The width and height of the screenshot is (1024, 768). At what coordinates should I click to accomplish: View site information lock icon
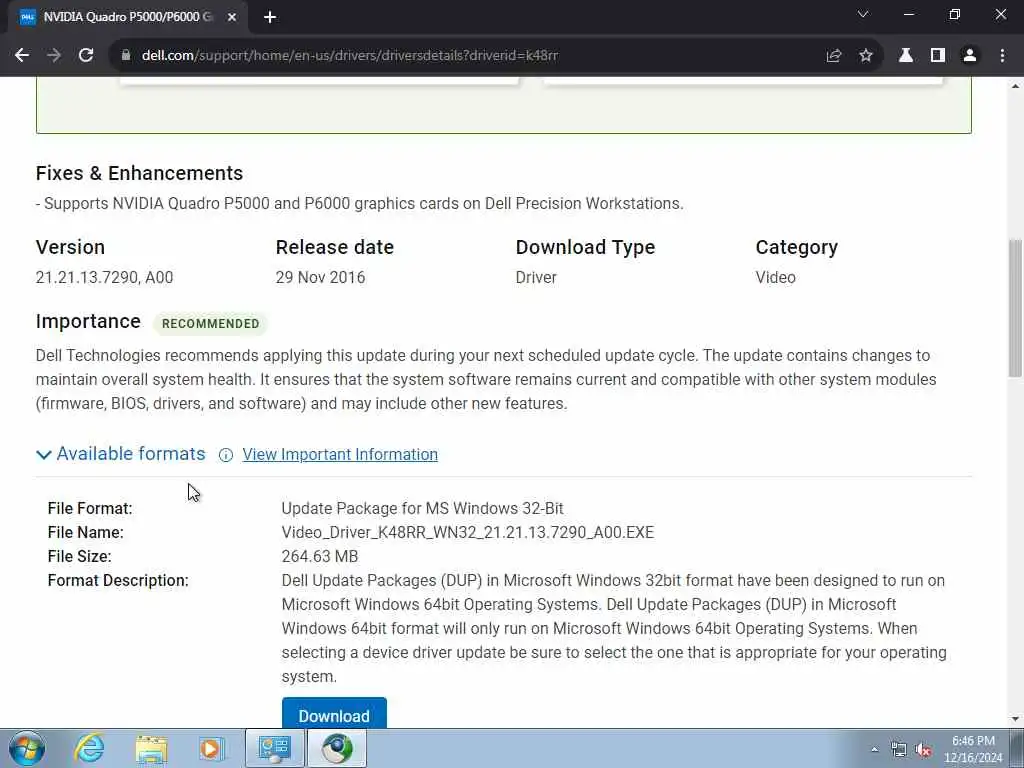pyautogui.click(x=125, y=56)
